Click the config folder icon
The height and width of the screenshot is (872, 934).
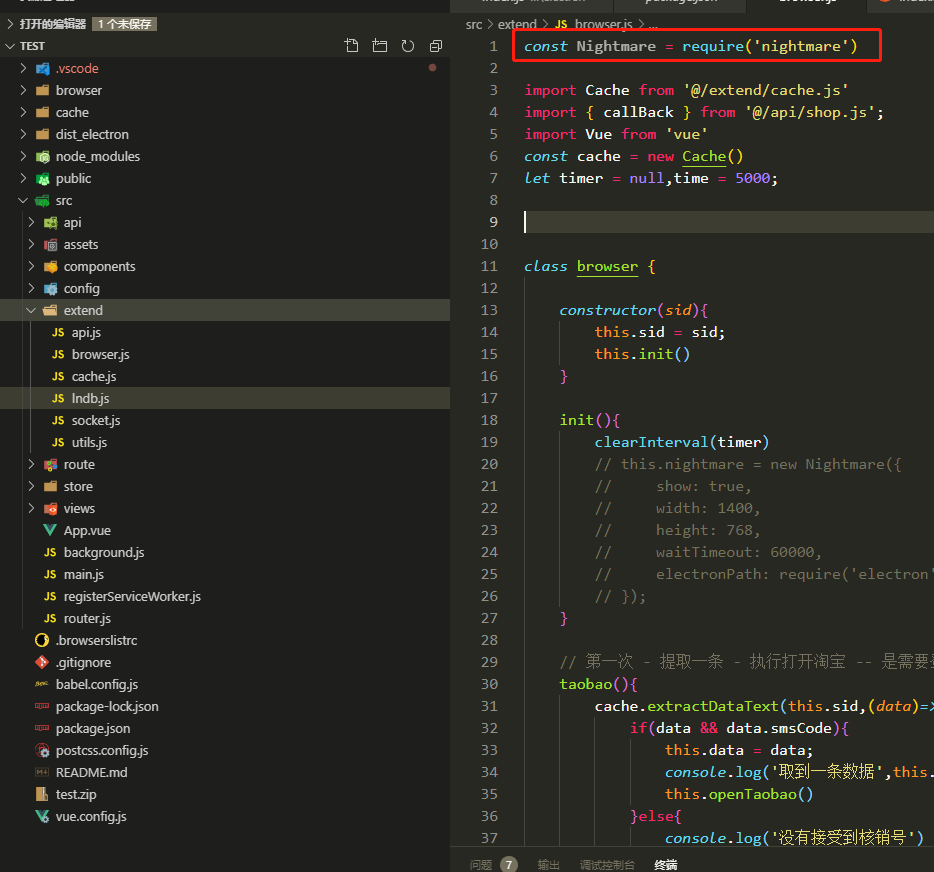tap(51, 289)
